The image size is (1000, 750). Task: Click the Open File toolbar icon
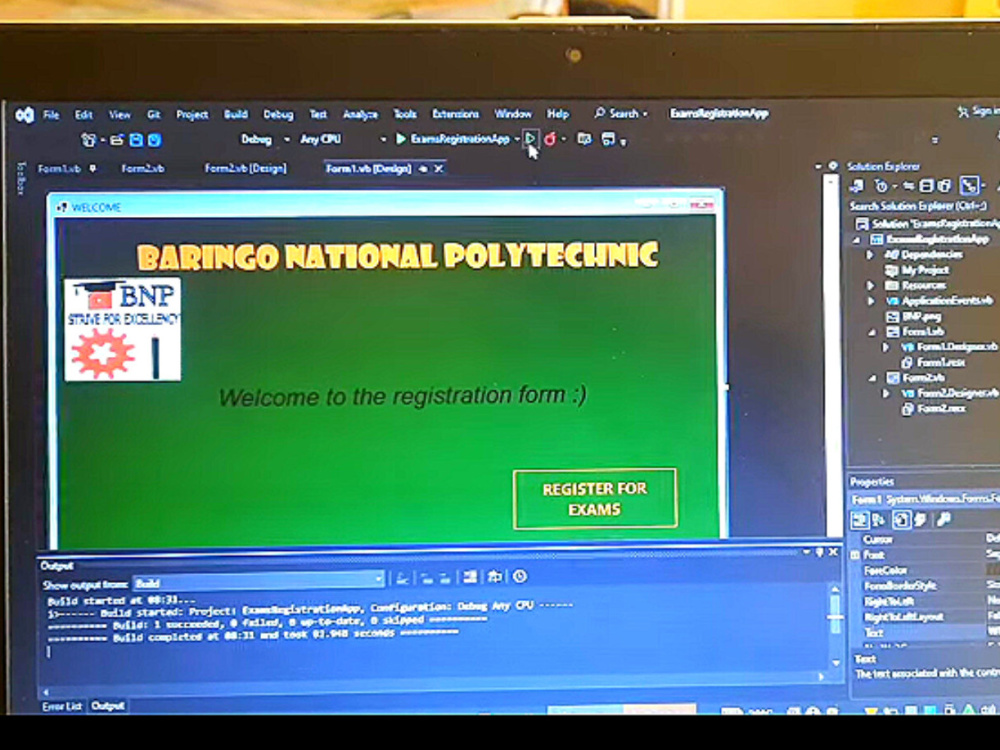tap(116, 140)
